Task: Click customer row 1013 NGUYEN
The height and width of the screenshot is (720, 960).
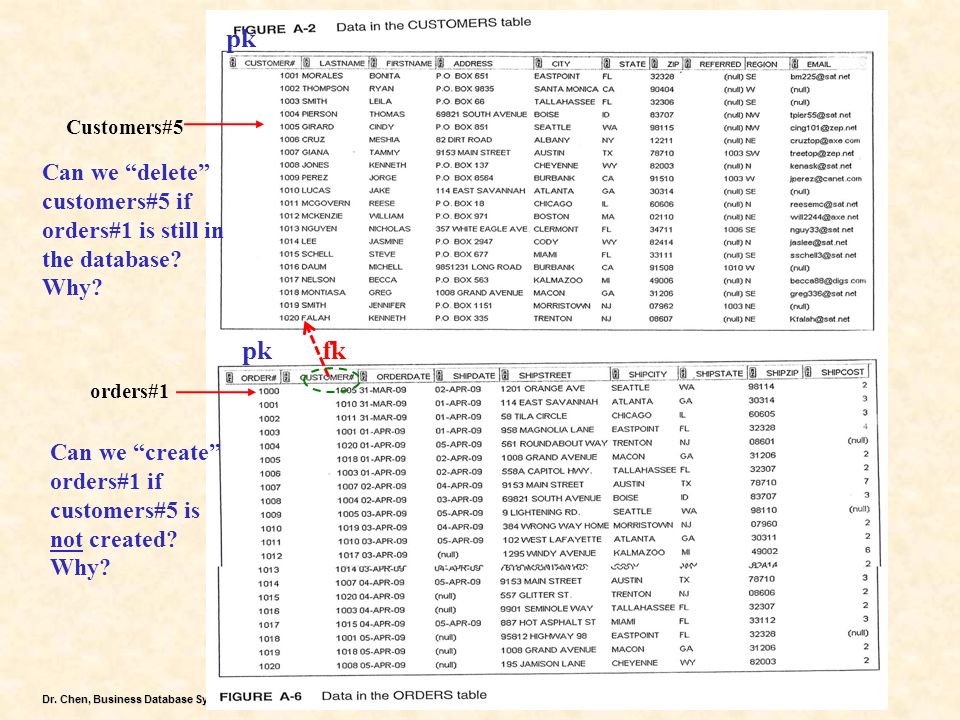Action: (564, 229)
